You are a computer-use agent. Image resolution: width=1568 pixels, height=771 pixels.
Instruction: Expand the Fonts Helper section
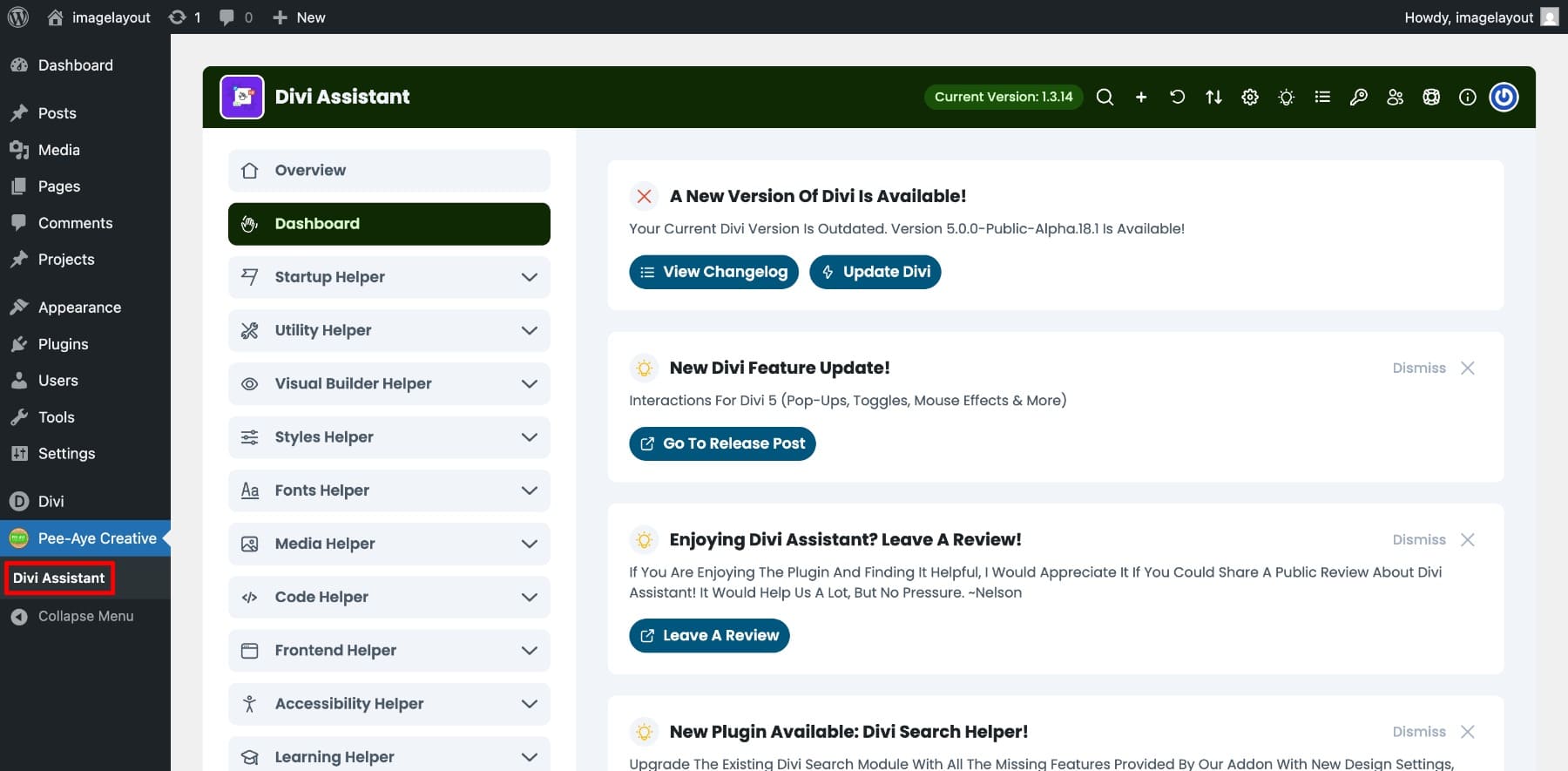coord(389,490)
